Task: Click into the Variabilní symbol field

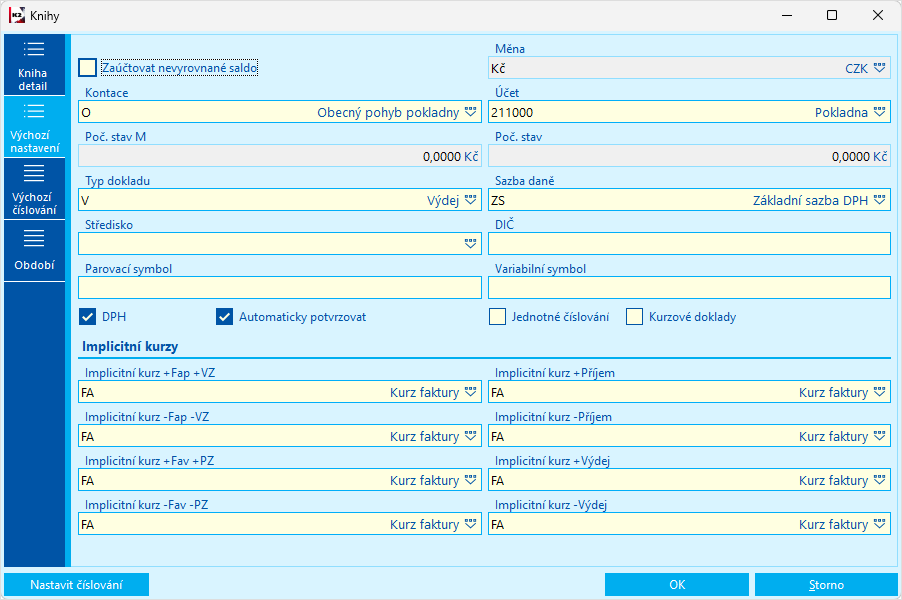Action: click(688, 288)
